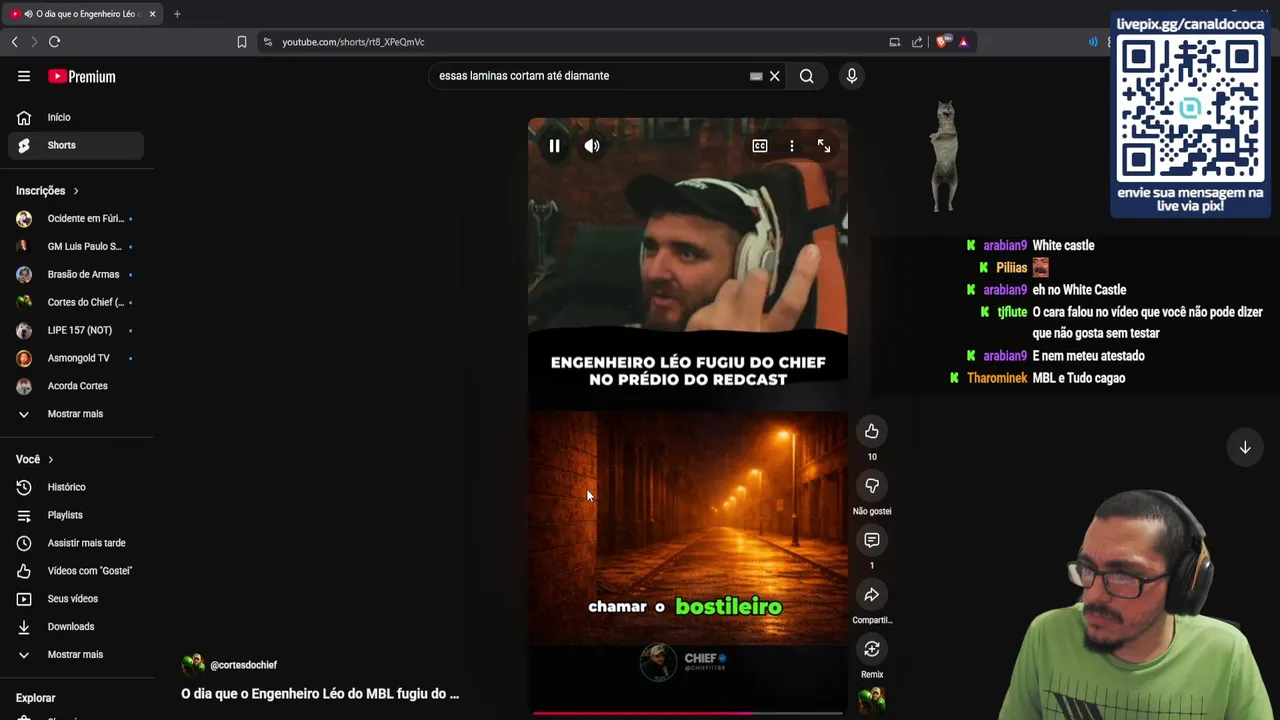Image resolution: width=1280 pixels, height=720 pixels.
Task: Click chat username arabian9 next to 'White castle'
Action: pyautogui.click(x=1005, y=245)
